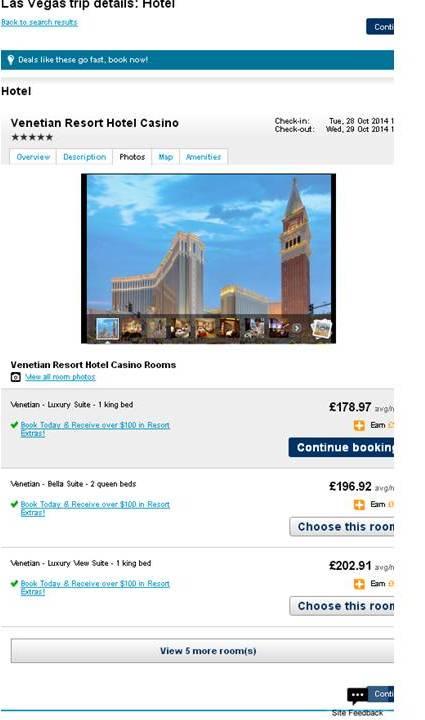Click the camera icon beside View all room photos

tap(16, 377)
